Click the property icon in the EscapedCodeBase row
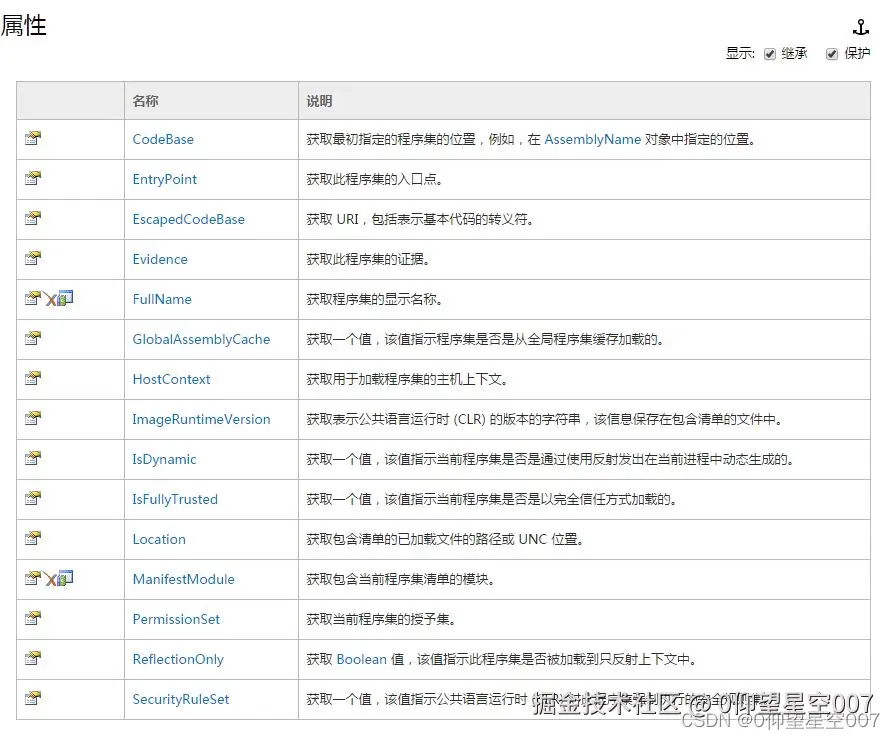The width and height of the screenshot is (895, 739). pyautogui.click(x=33, y=218)
